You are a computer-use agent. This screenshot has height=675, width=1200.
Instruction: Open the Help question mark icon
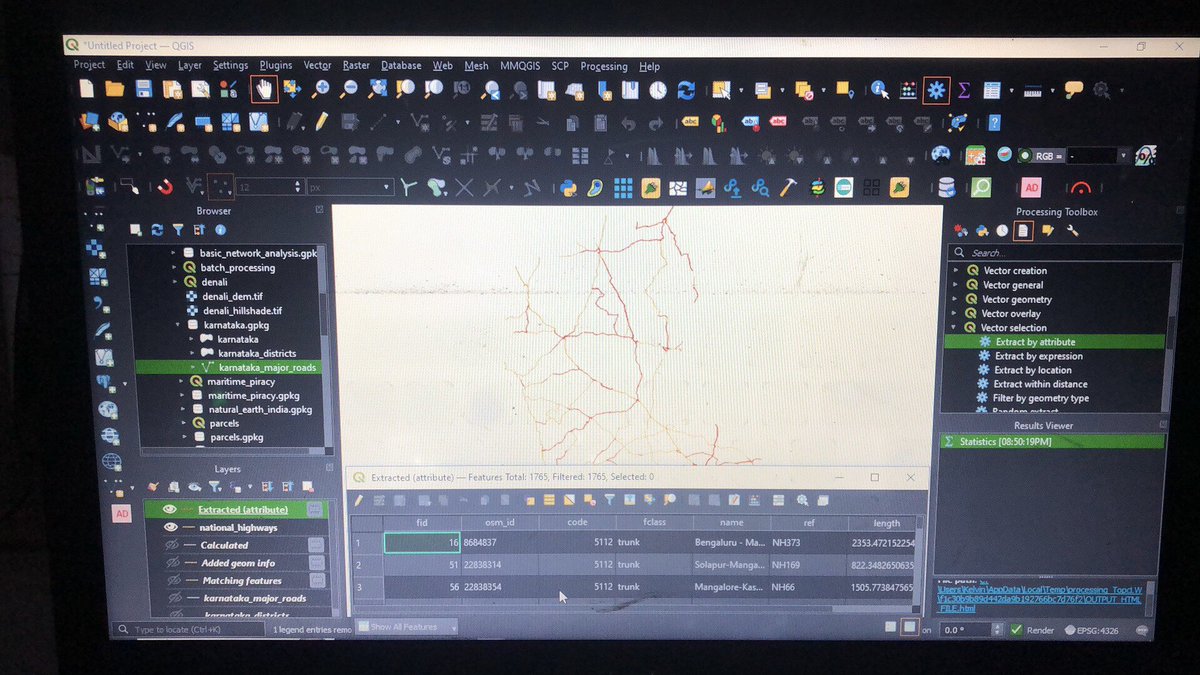coord(994,123)
